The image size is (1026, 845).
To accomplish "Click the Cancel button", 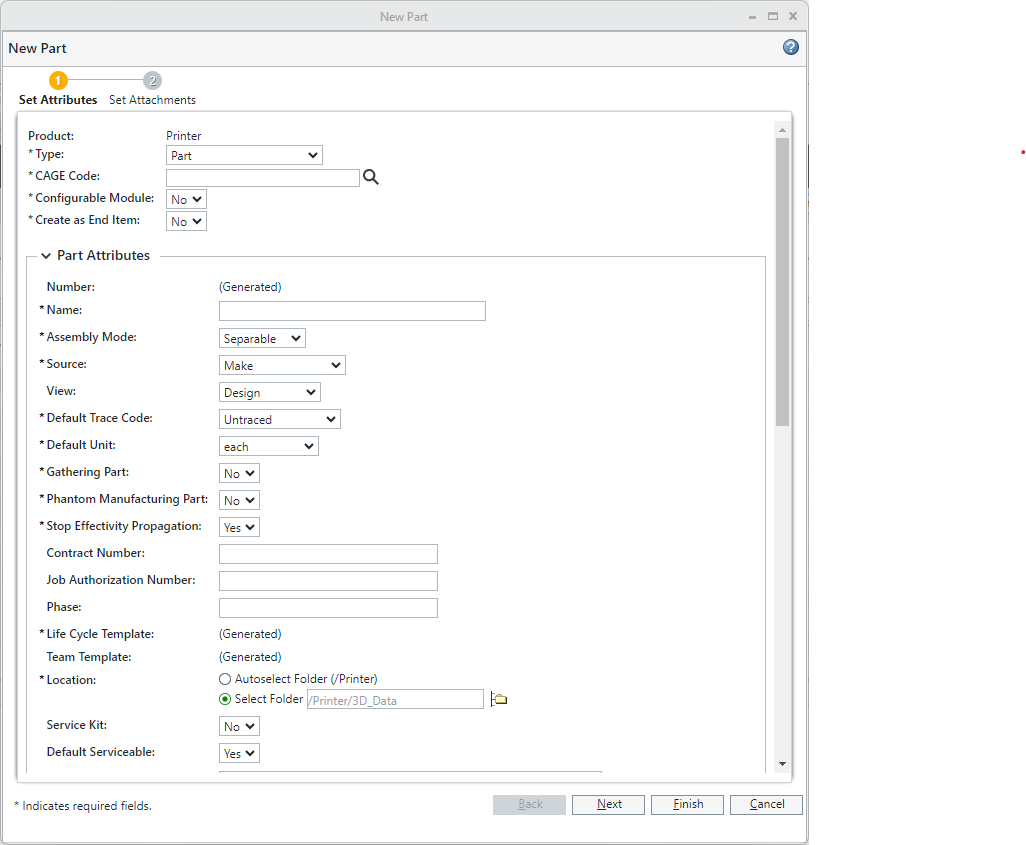I will tap(767, 804).
